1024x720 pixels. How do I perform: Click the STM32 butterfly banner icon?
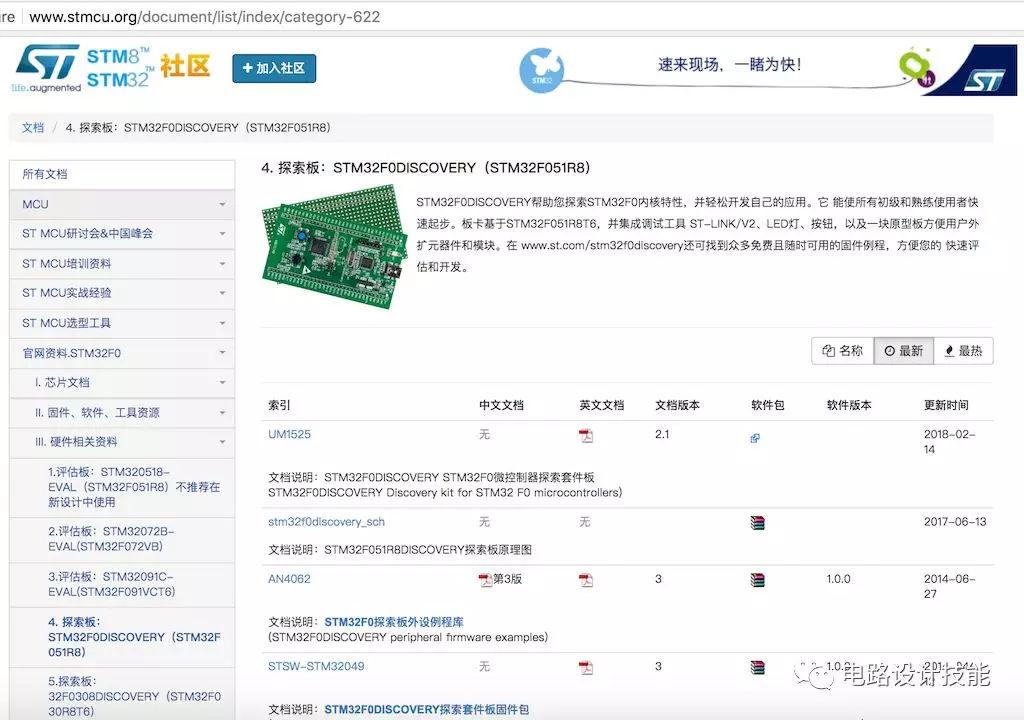pyautogui.click(x=541, y=71)
